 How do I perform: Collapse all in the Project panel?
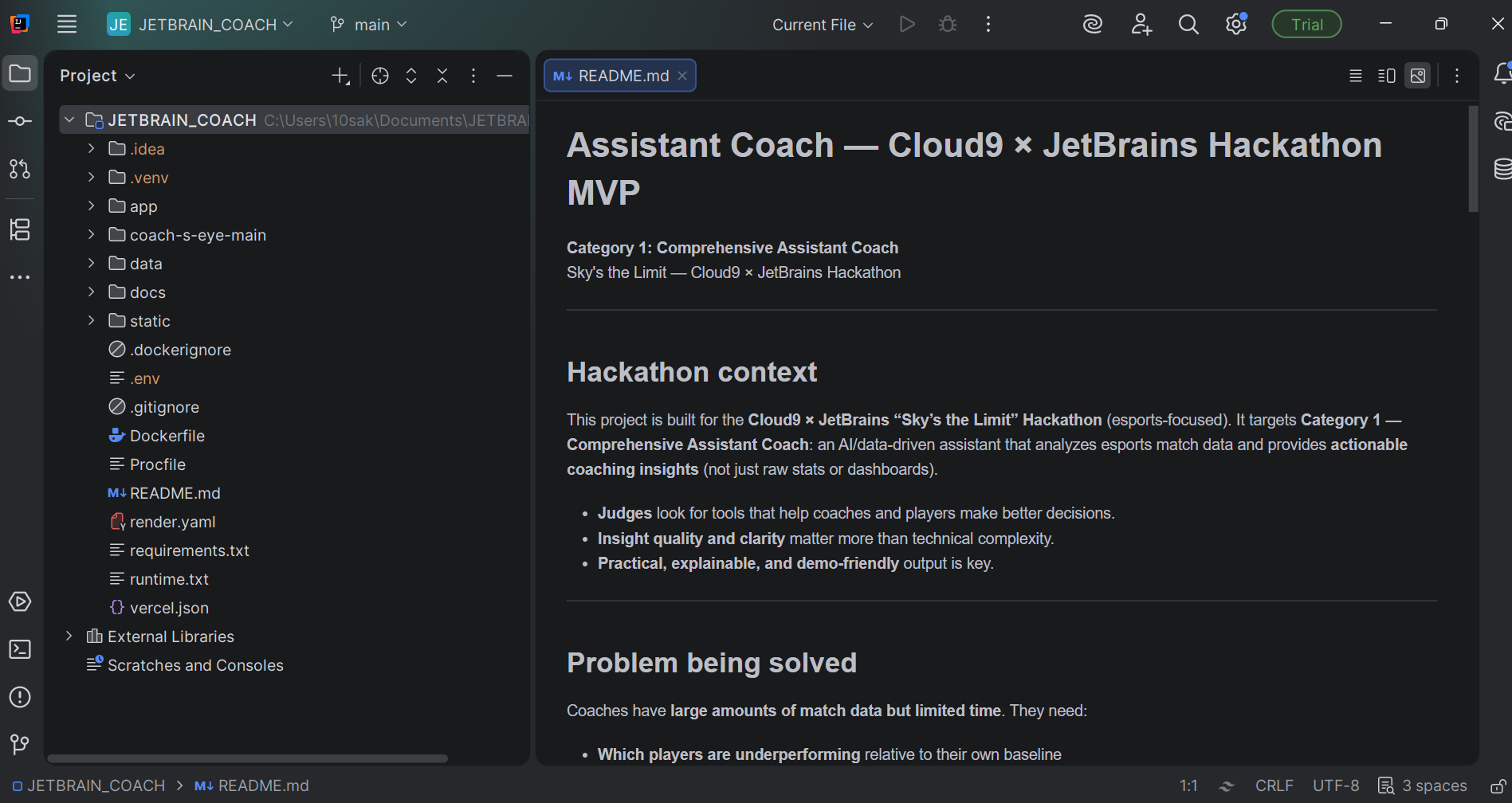tap(442, 76)
